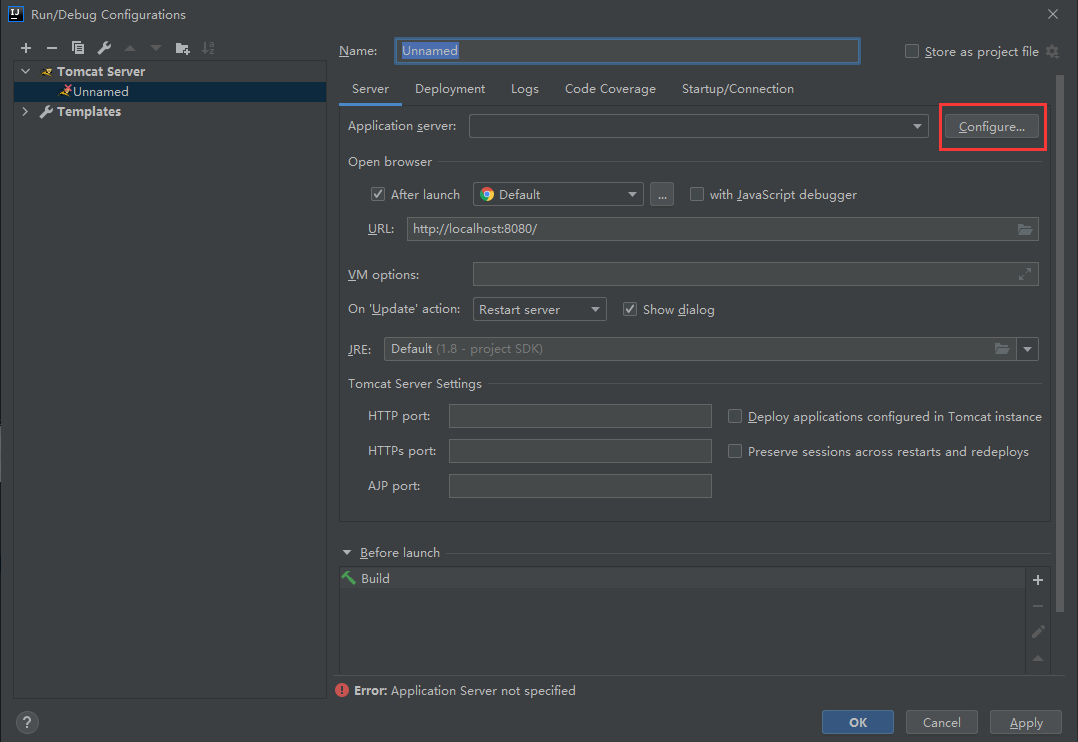Click the Templates tree label
This screenshot has width=1078, height=742.
[x=89, y=111]
